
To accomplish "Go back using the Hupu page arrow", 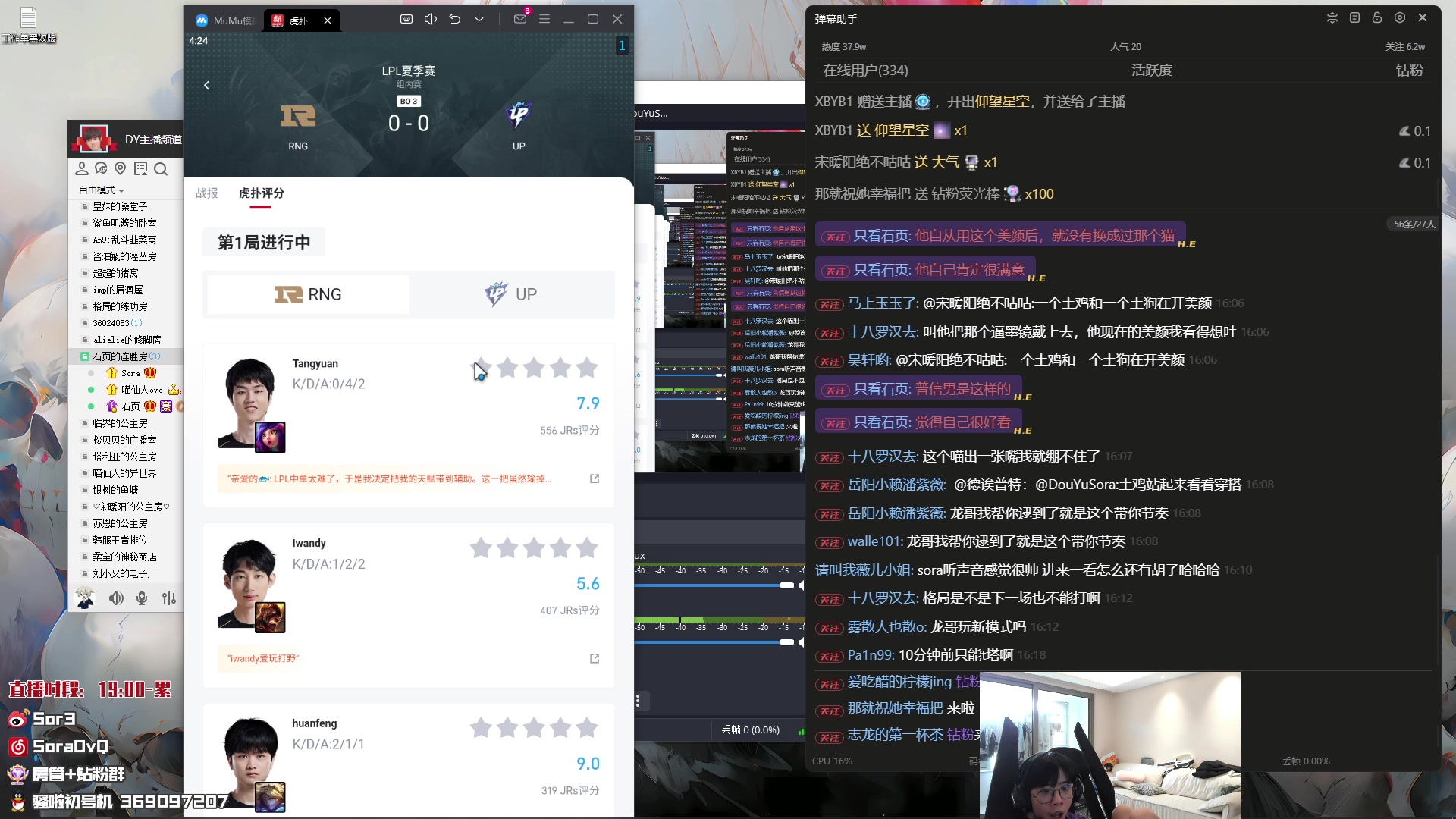I will click(x=206, y=85).
